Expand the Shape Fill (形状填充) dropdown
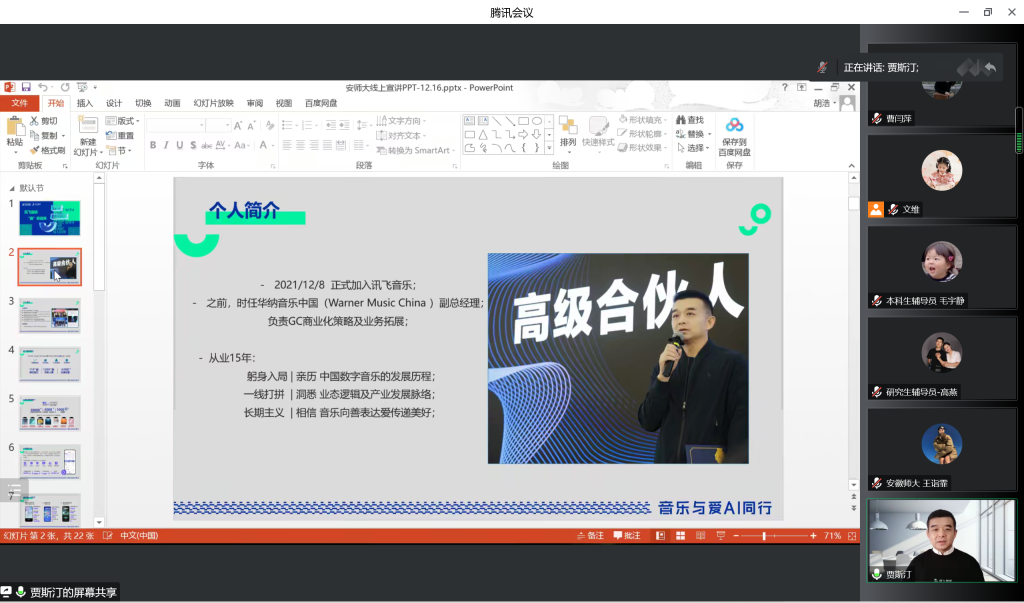Image resolution: width=1024 pixels, height=603 pixels. (x=642, y=120)
